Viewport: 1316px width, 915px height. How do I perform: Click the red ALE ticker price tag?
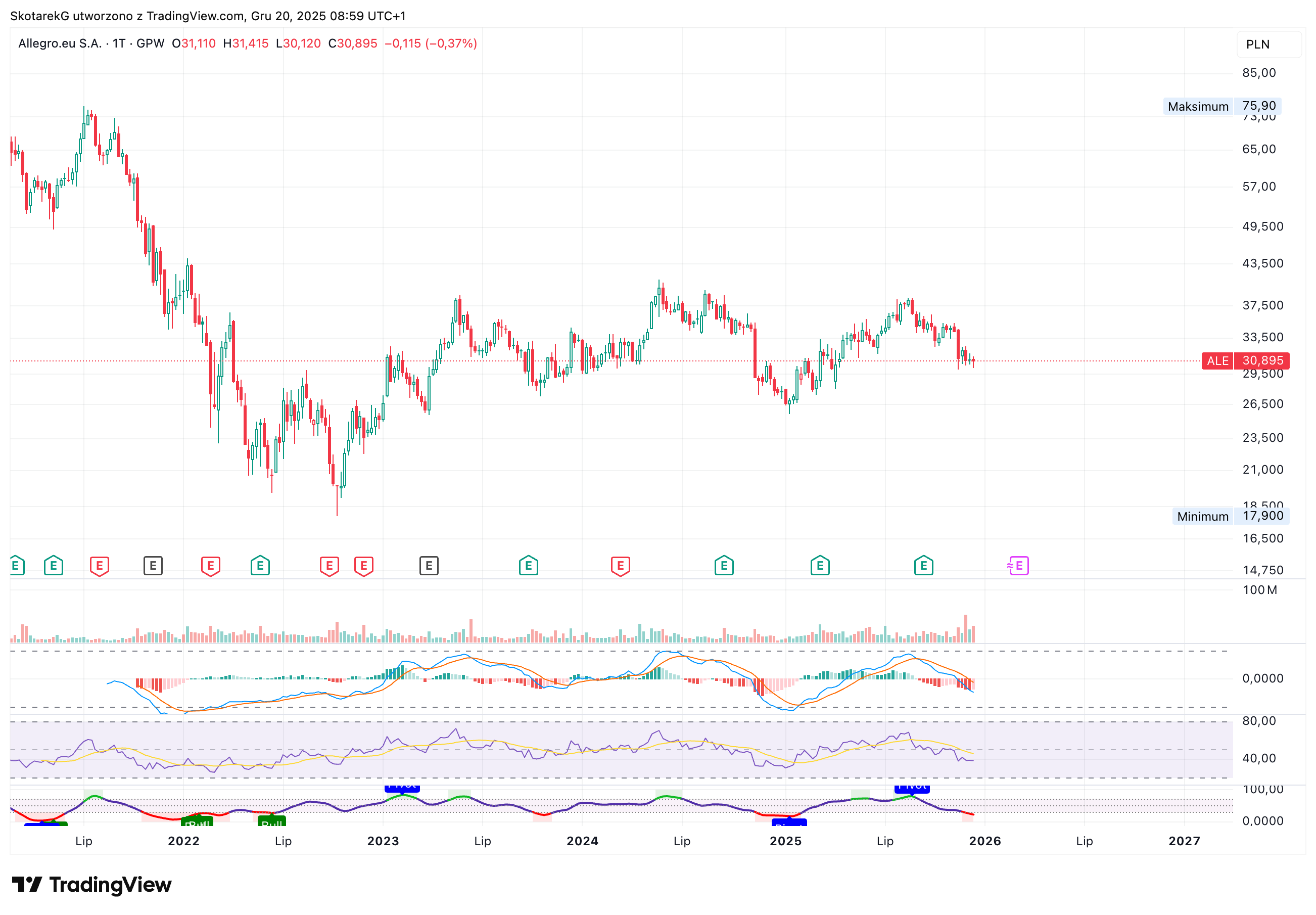(1217, 360)
